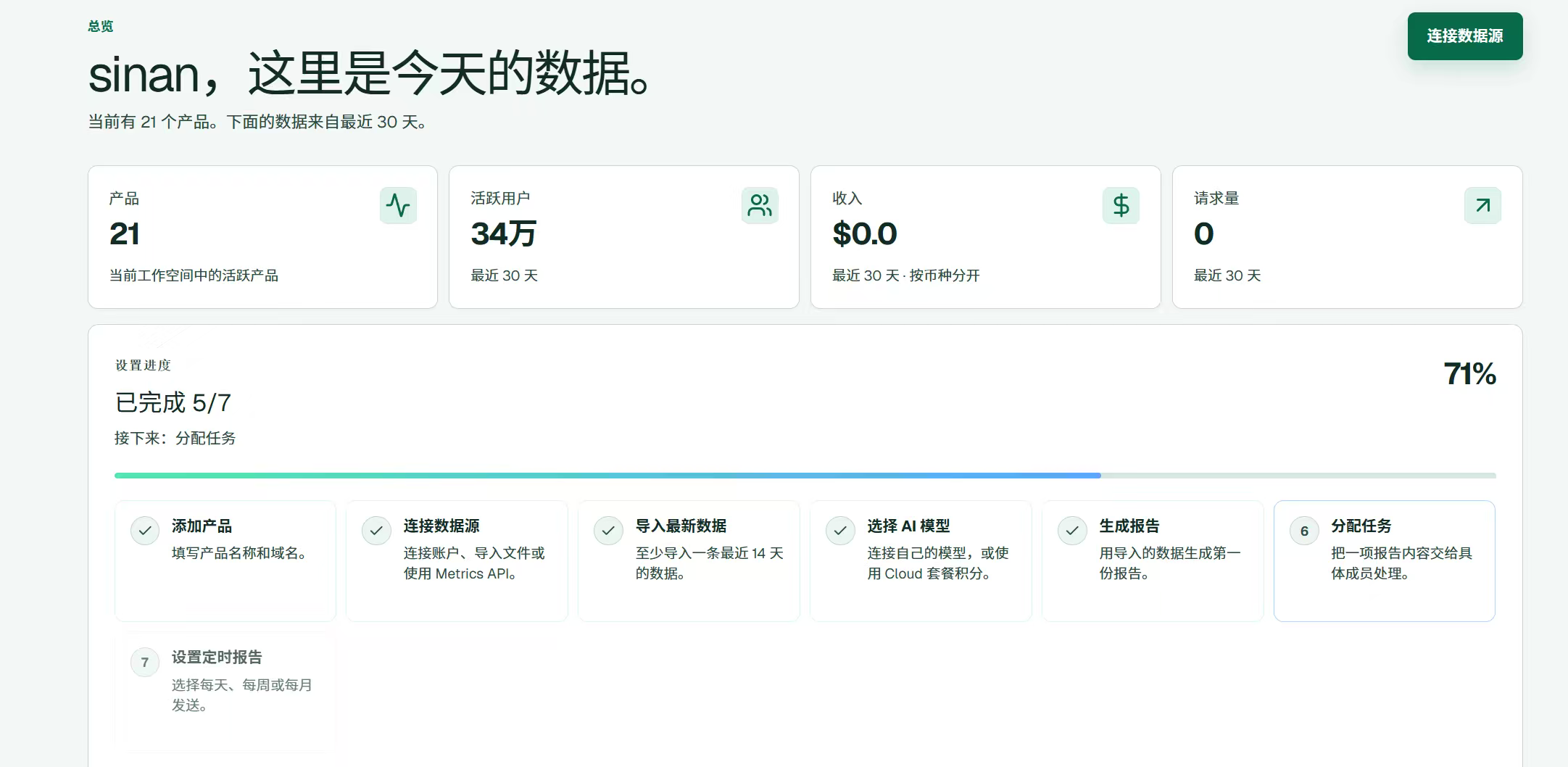1568x767 pixels.
Task: Click the checkmark circle beside 添加产品
Action: [x=145, y=531]
